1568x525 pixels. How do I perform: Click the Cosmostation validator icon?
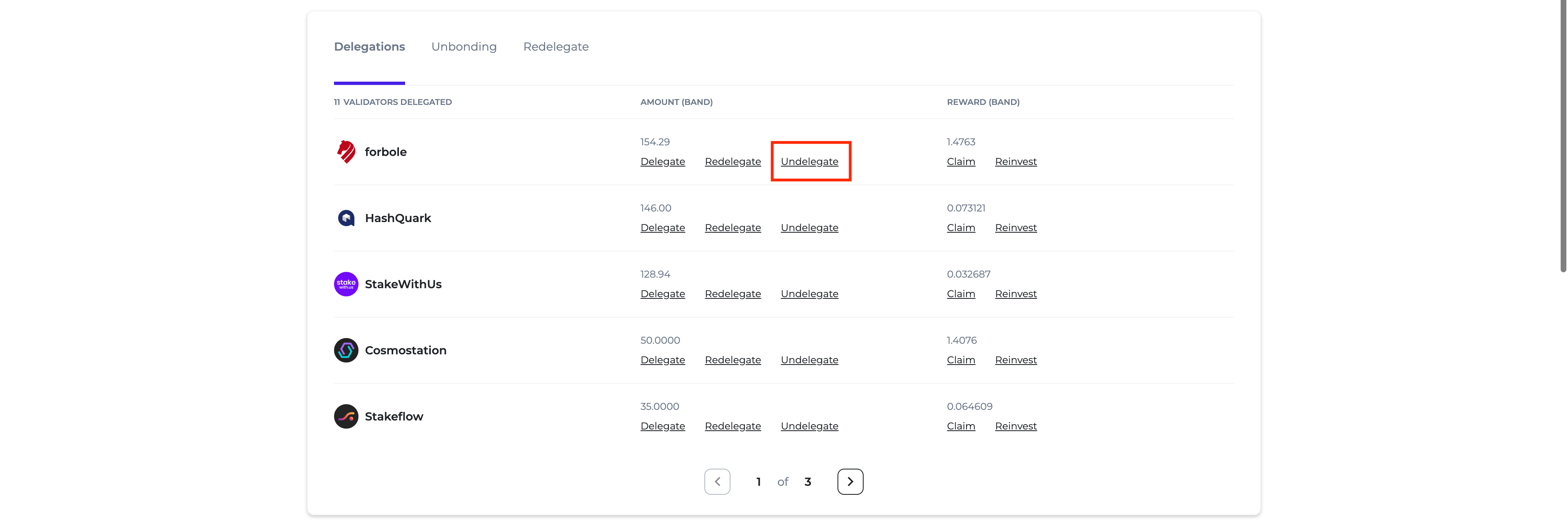tap(346, 349)
